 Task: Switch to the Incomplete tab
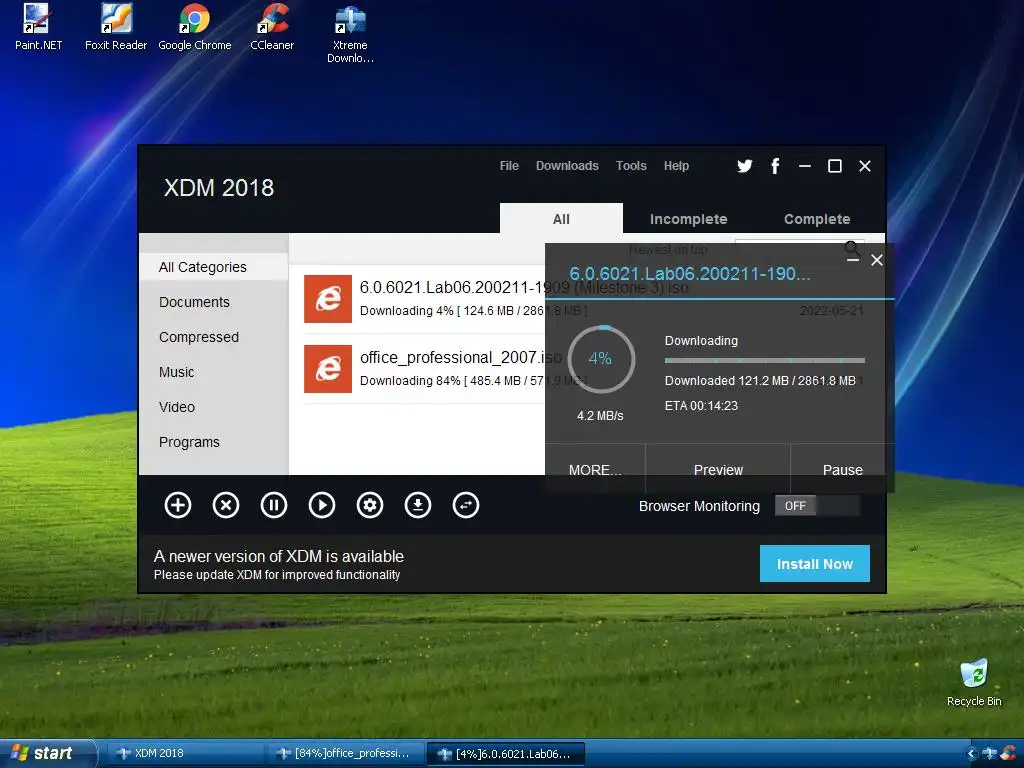[688, 219]
